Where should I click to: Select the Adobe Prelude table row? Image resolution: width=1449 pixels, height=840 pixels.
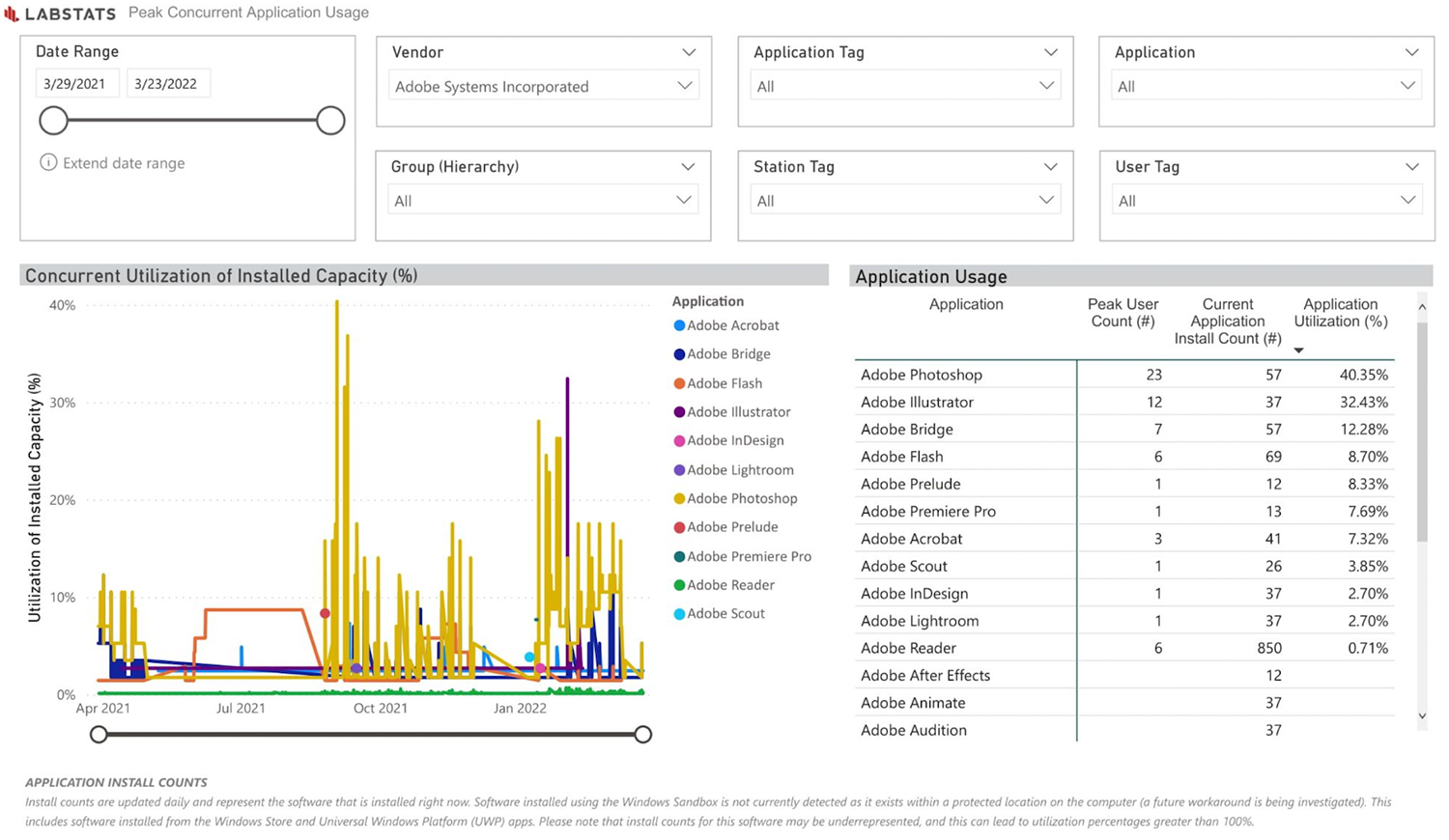click(x=1124, y=484)
